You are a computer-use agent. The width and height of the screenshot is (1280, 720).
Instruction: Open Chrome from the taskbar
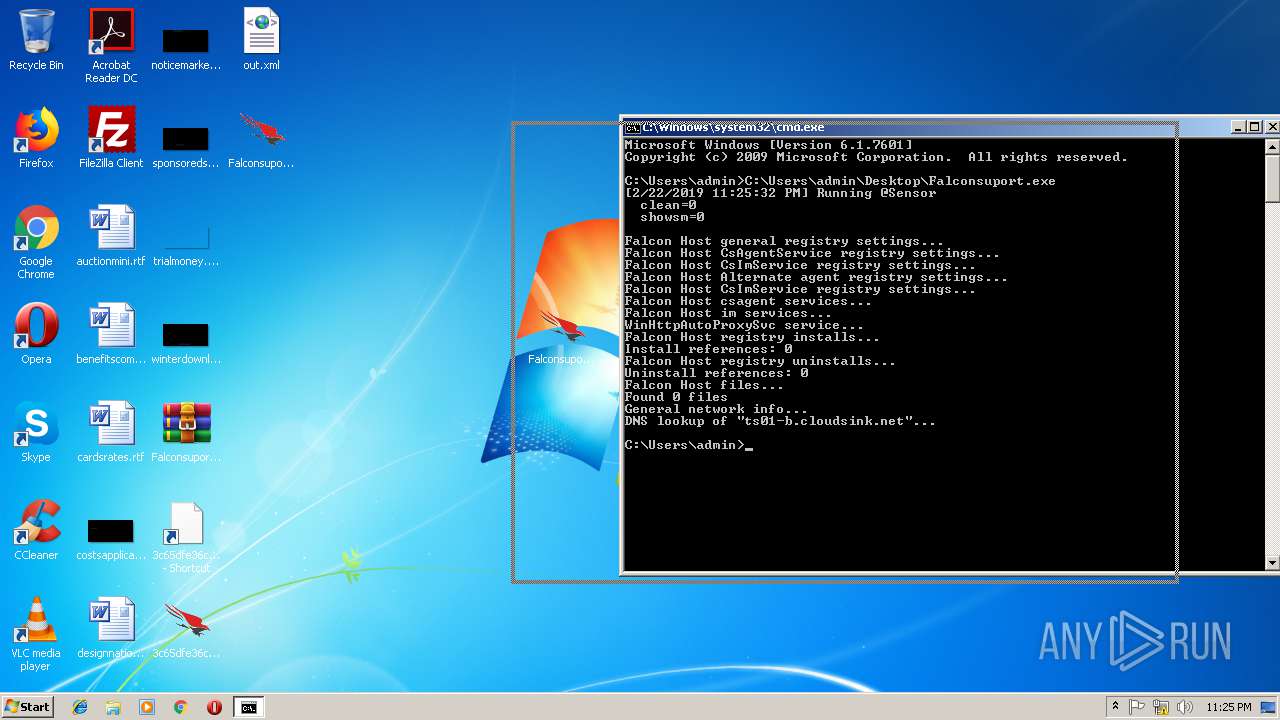pos(181,707)
